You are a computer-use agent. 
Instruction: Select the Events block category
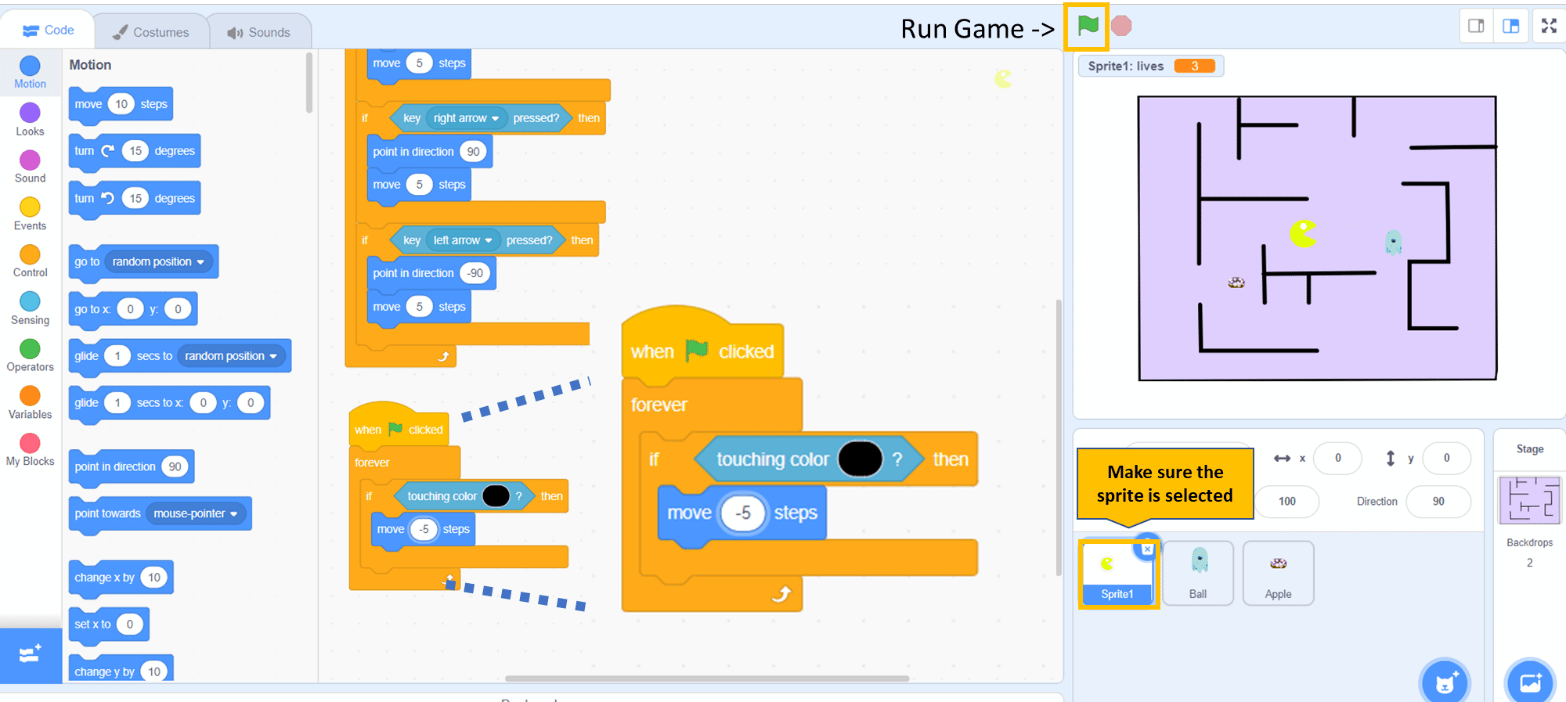30,214
